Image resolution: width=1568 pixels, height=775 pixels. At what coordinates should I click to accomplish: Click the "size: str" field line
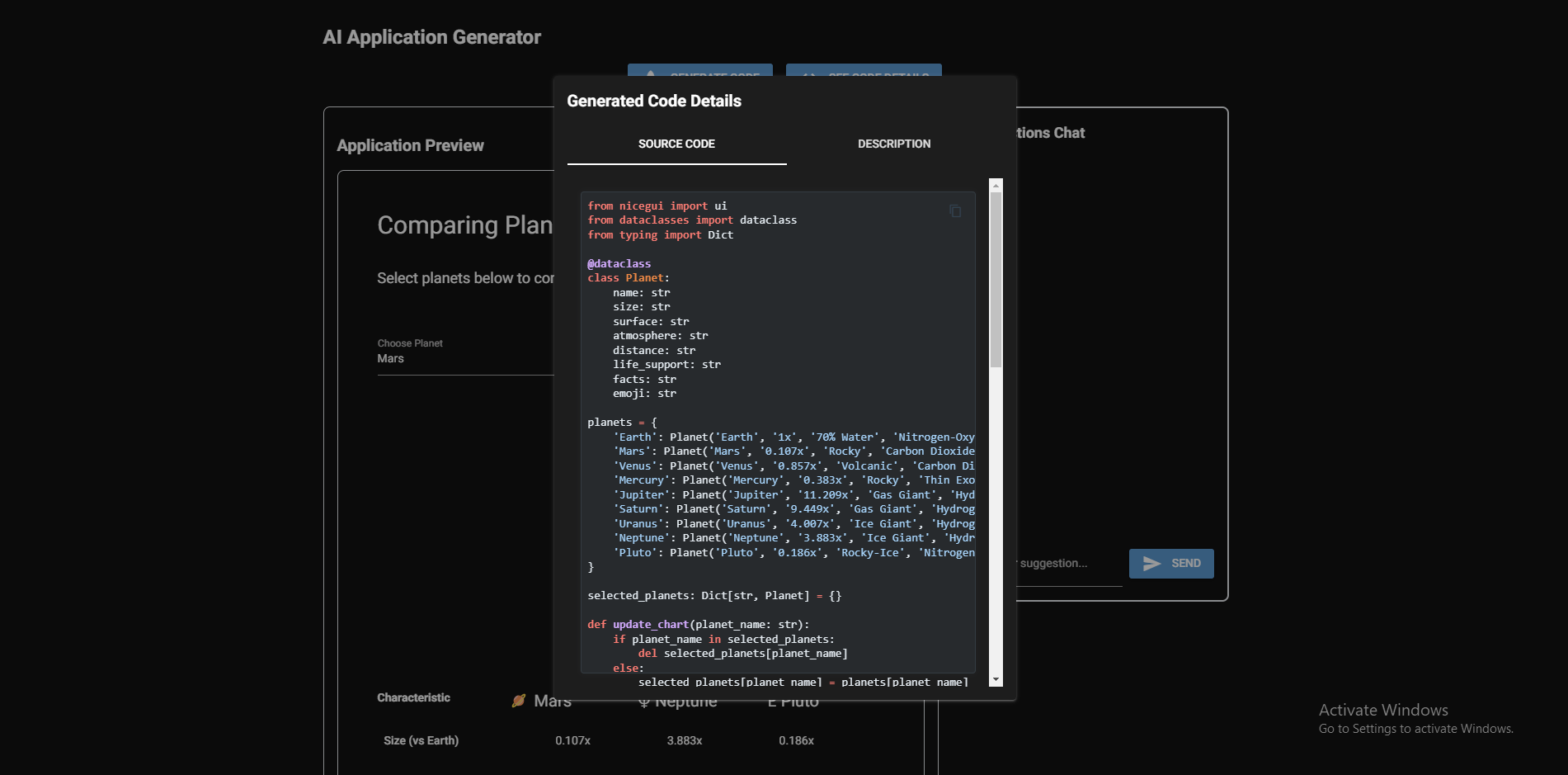642,307
